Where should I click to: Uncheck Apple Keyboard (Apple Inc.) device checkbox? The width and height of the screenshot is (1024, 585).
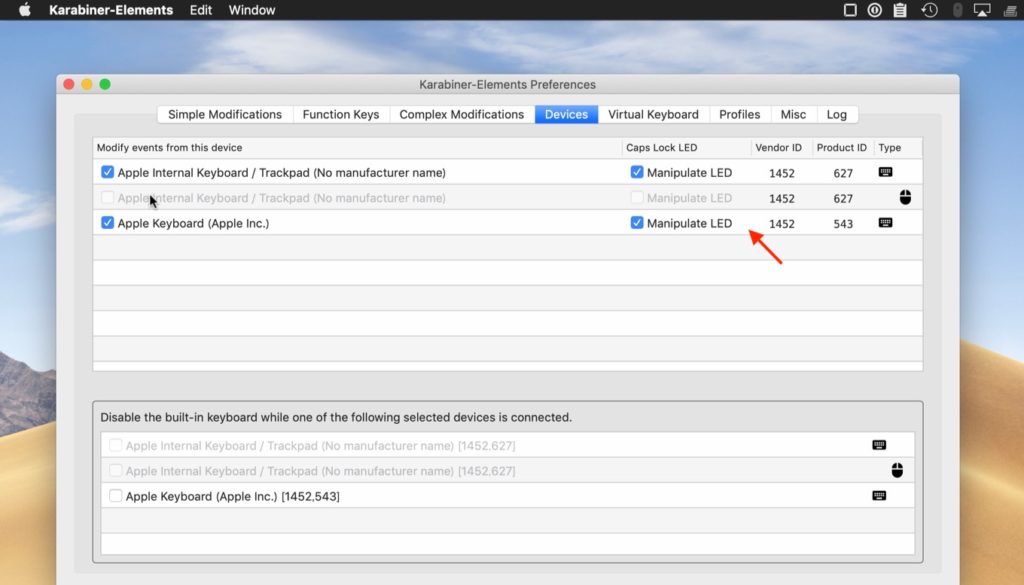click(x=108, y=223)
